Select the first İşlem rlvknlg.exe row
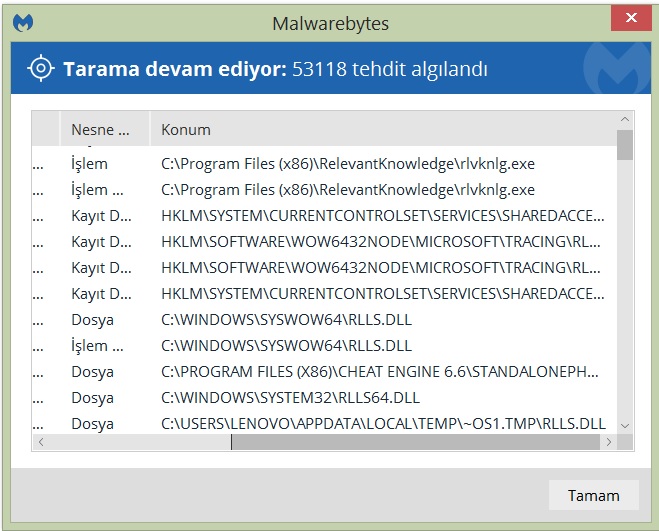The height and width of the screenshot is (531, 659). 324,164
